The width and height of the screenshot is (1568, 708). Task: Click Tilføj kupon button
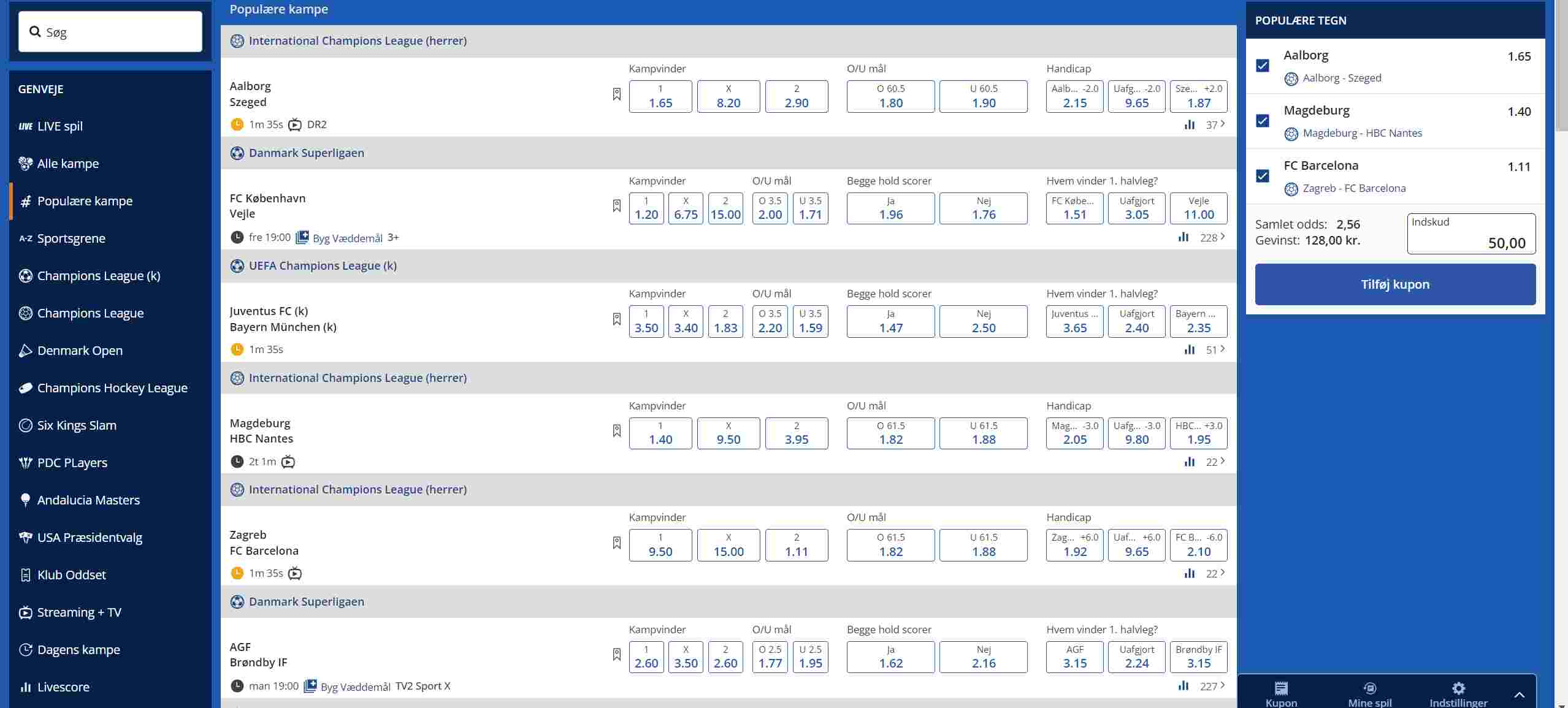pyautogui.click(x=1395, y=284)
